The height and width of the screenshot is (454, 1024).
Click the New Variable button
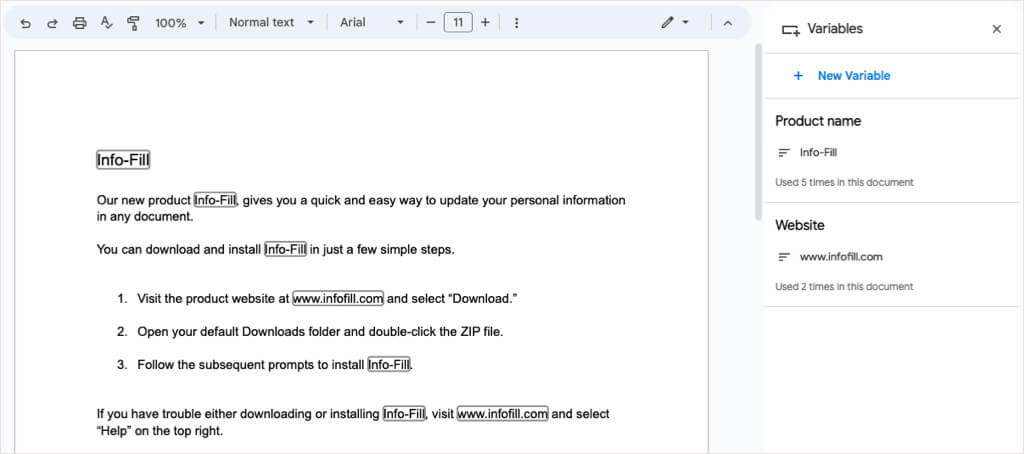tap(841, 76)
